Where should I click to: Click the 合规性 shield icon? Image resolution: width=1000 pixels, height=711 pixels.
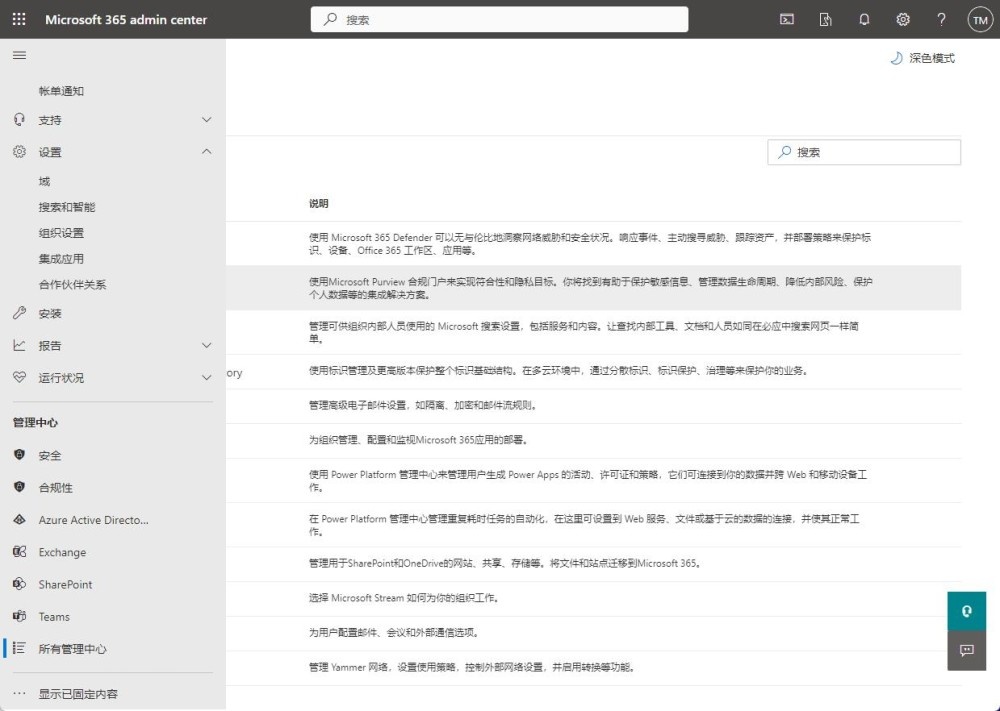coord(19,487)
